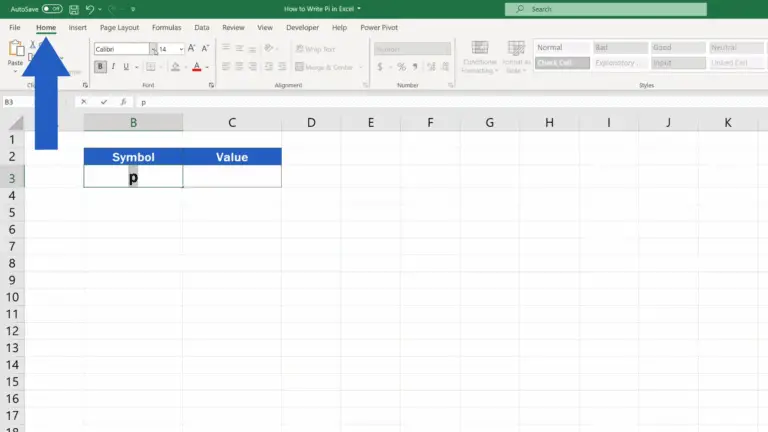Screen dimensions: 768x432
Task: Switch to the Formulas tab
Action: (166, 27)
